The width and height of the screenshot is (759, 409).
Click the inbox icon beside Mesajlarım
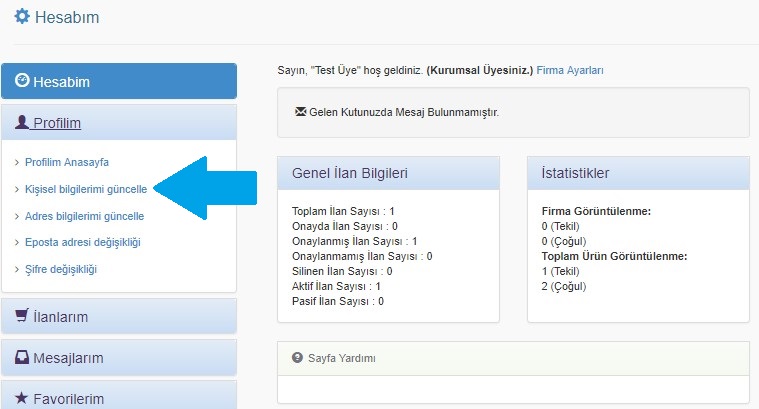pyautogui.click(x=22, y=357)
